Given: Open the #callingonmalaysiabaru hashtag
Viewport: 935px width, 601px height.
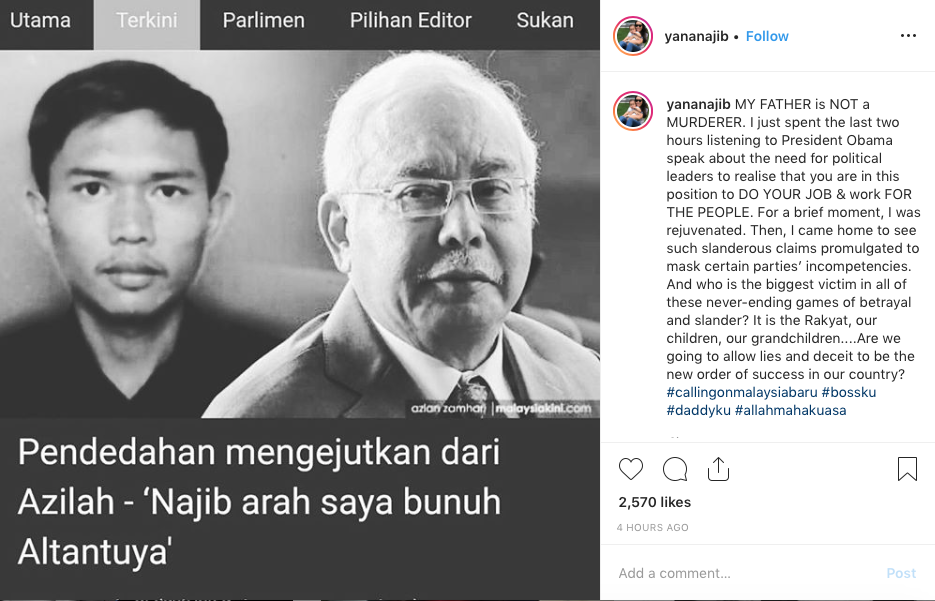Looking at the screenshot, I should point(742,392).
